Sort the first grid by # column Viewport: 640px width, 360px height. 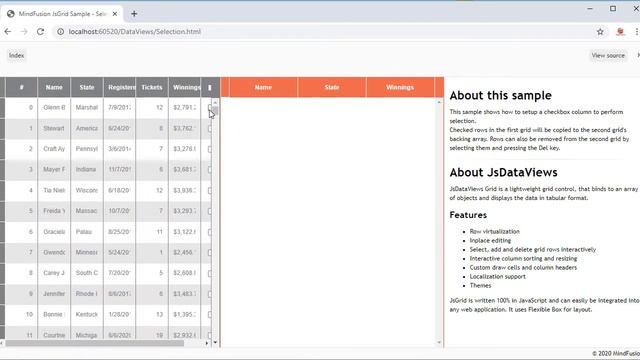point(21,87)
